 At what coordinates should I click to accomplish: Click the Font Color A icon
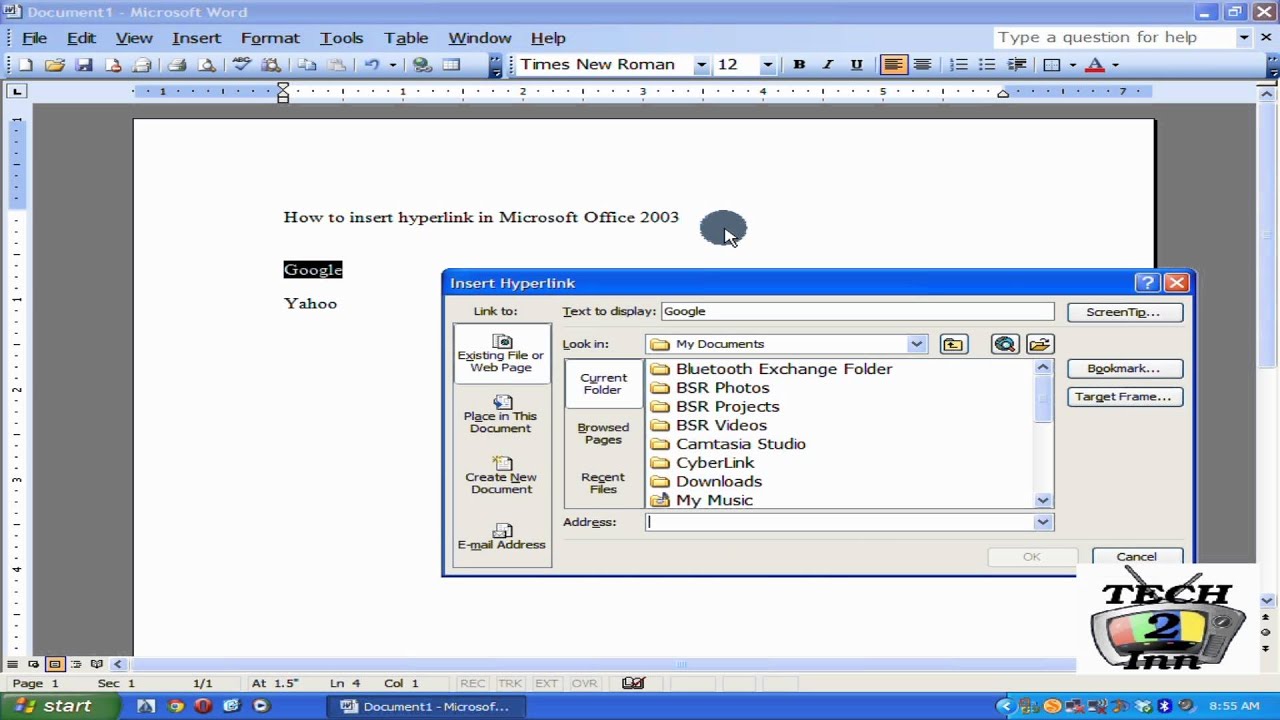point(1095,65)
